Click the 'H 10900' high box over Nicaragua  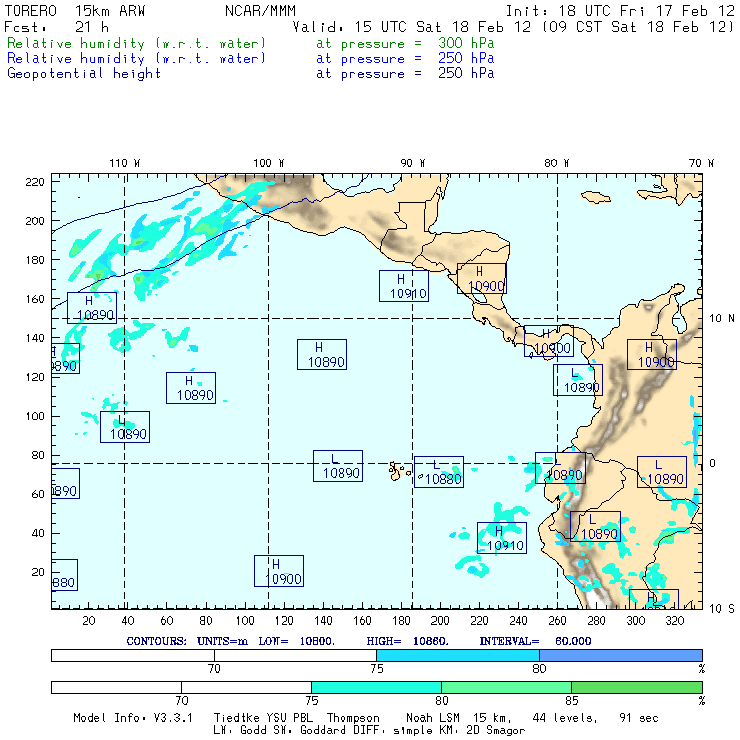(482, 278)
